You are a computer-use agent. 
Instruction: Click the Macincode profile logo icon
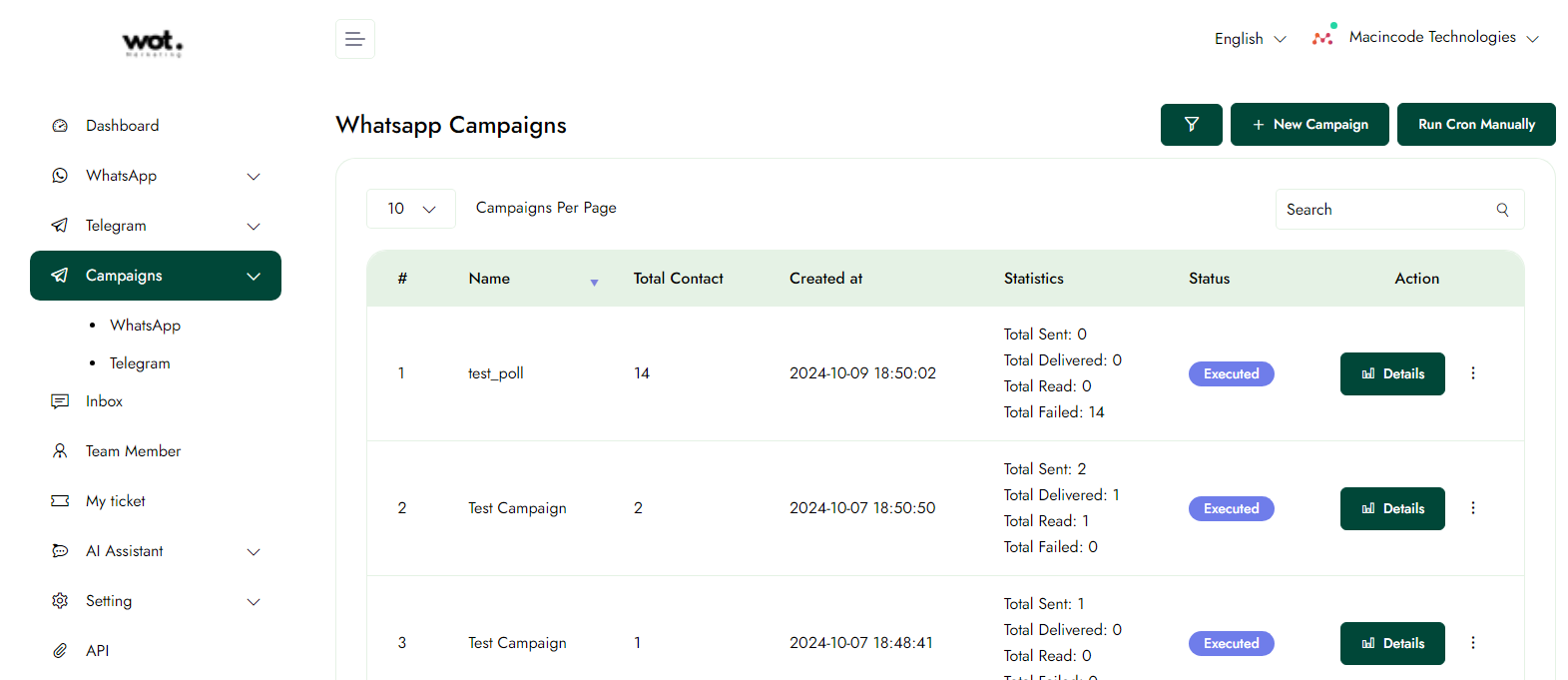1322,38
